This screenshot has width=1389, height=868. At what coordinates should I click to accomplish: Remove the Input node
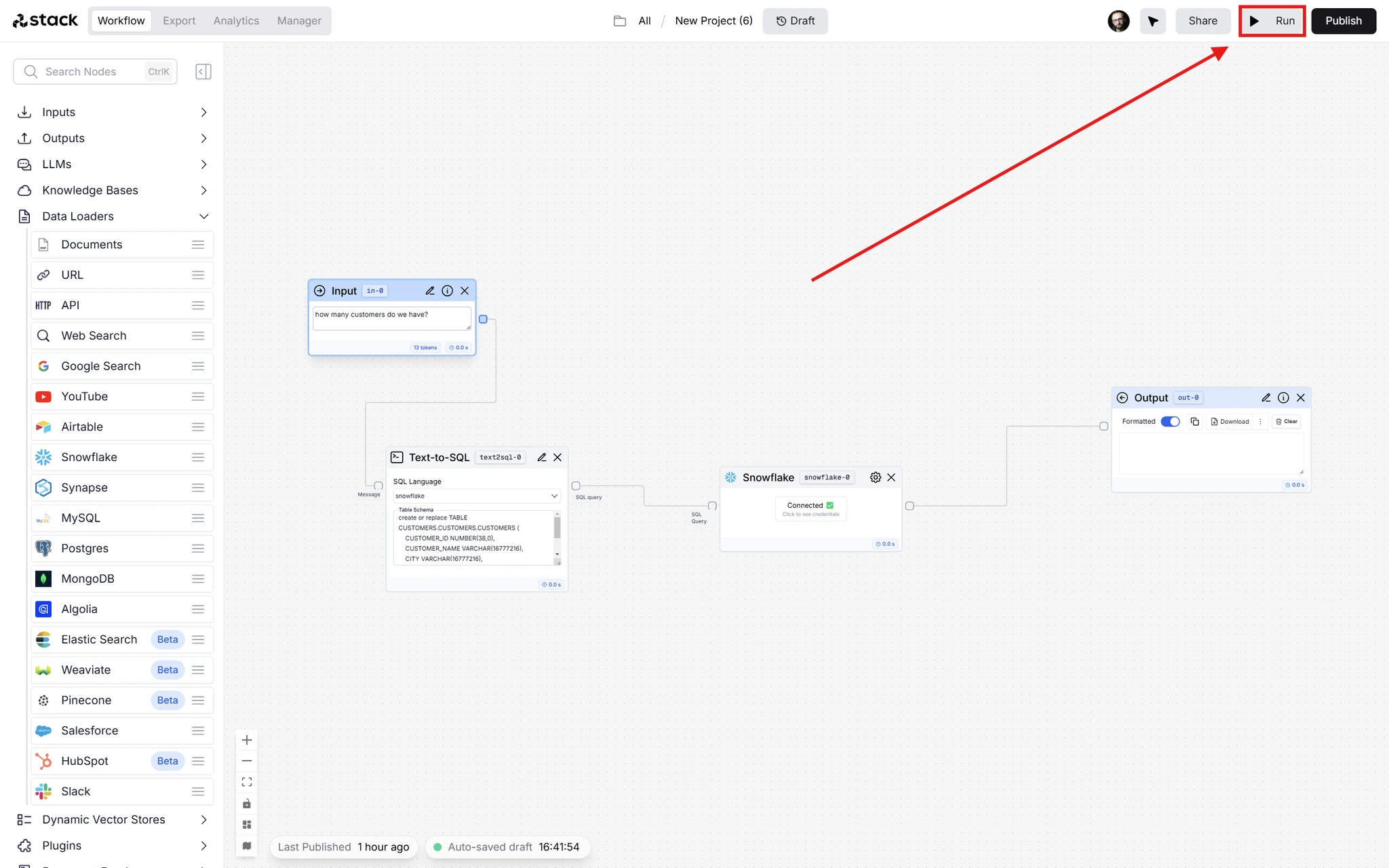pos(465,291)
